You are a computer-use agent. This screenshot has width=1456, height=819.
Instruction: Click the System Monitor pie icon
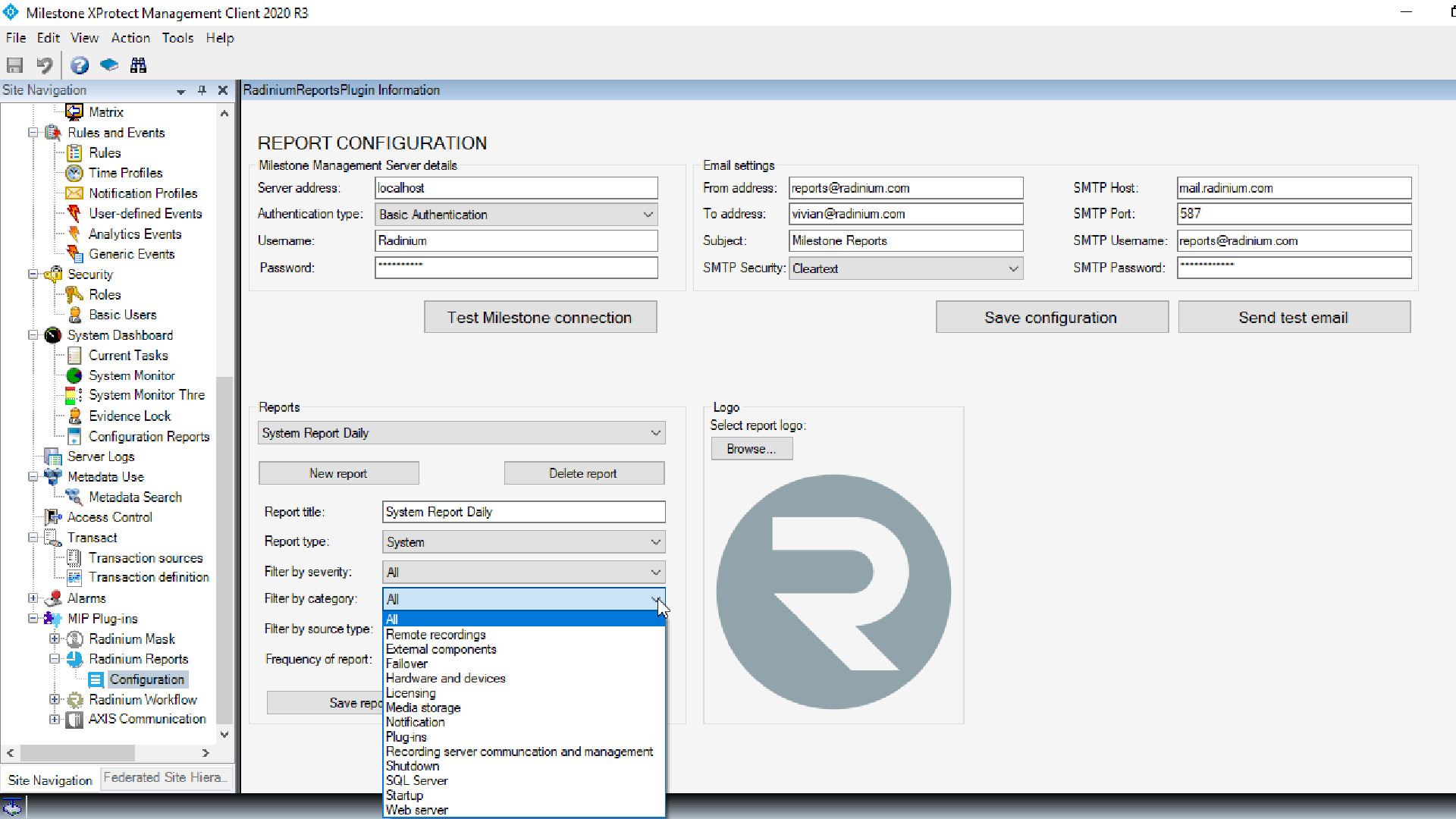(74, 375)
